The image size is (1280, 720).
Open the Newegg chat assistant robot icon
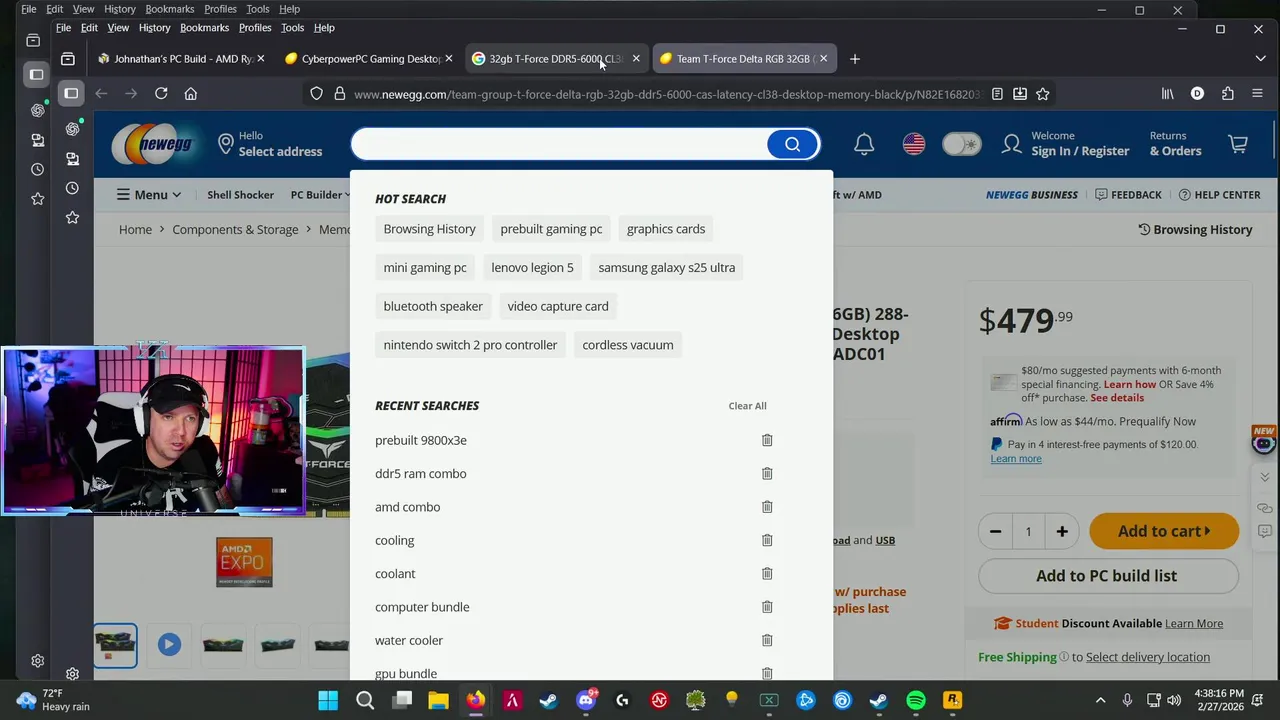[x=1264, y=441]
